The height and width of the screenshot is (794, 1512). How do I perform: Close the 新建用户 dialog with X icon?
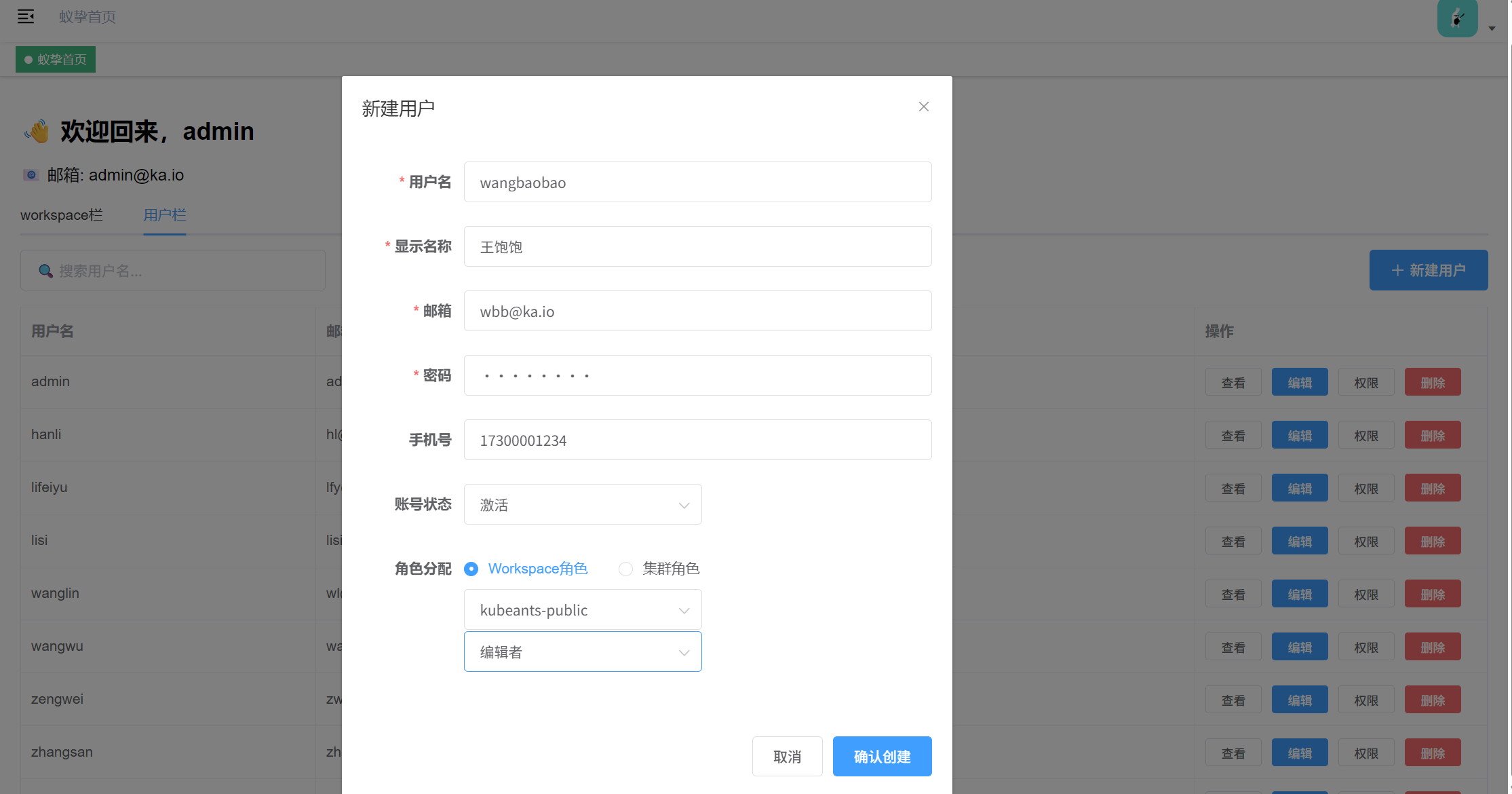(923, 107)
